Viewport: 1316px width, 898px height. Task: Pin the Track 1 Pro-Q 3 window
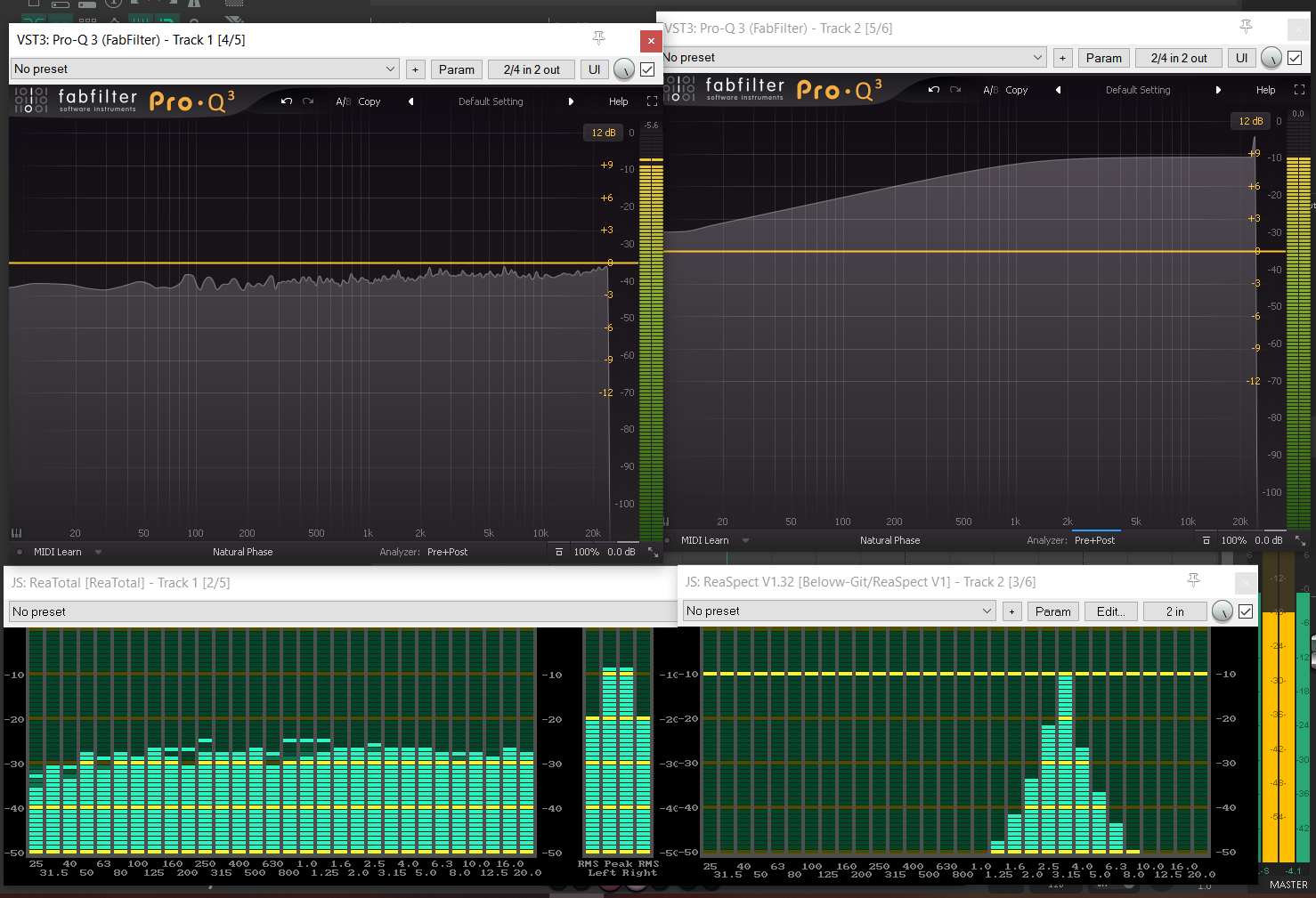coord(598,38)
